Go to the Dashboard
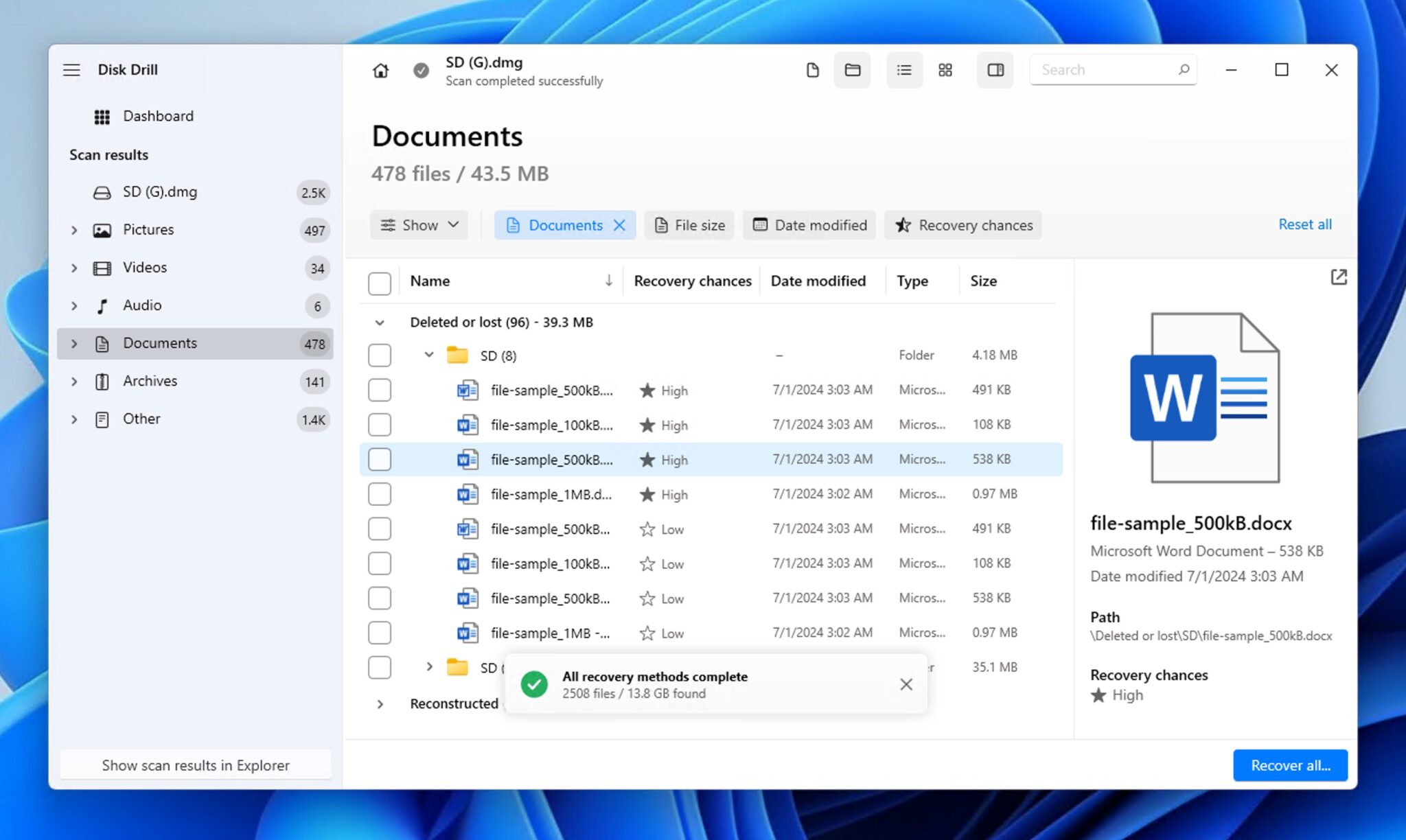Image resolution: width=1406 pixels, height=840 pixels. tap(158, 116)
